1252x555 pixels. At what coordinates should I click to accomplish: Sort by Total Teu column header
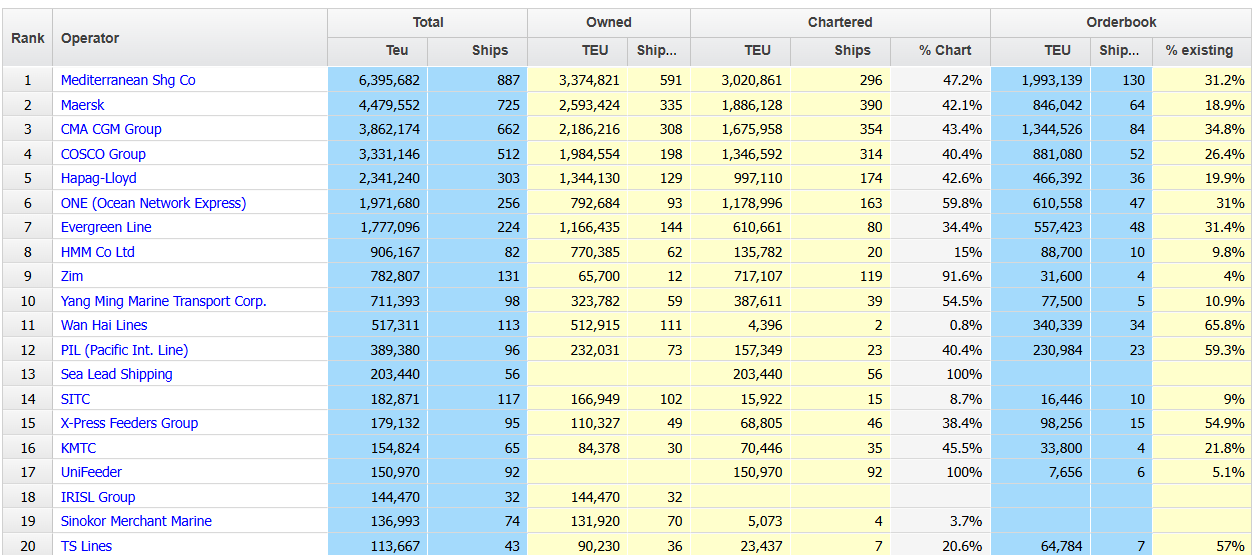[378, 51]
